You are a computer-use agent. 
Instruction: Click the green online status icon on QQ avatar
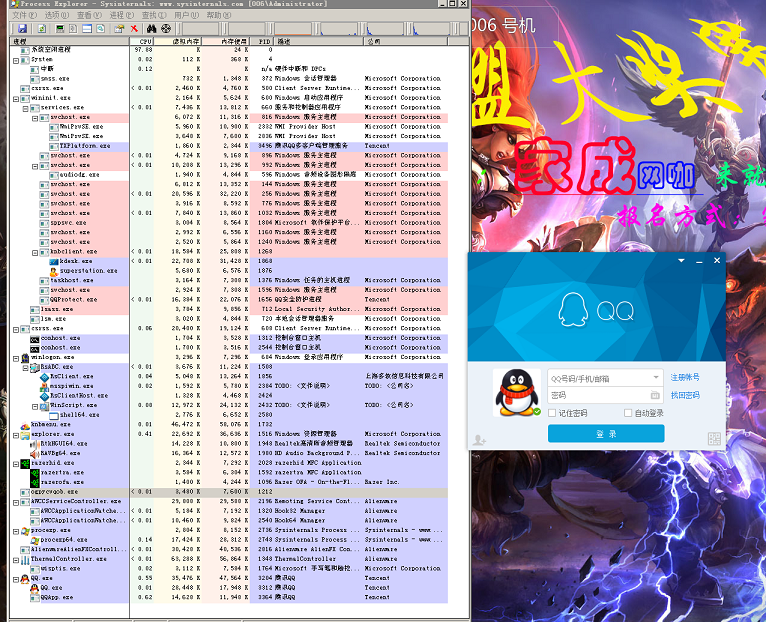coord(537,411)
